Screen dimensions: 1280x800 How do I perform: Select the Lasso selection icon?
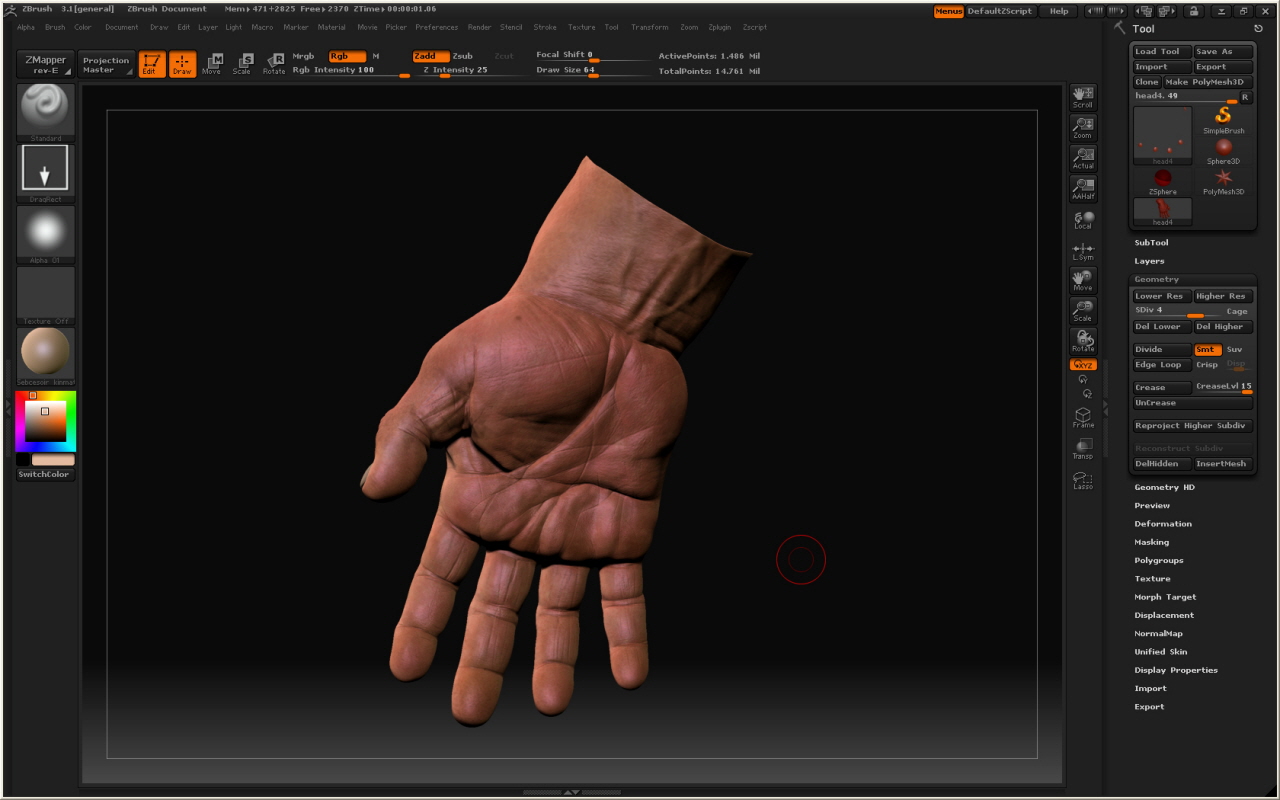(1083, 480)
